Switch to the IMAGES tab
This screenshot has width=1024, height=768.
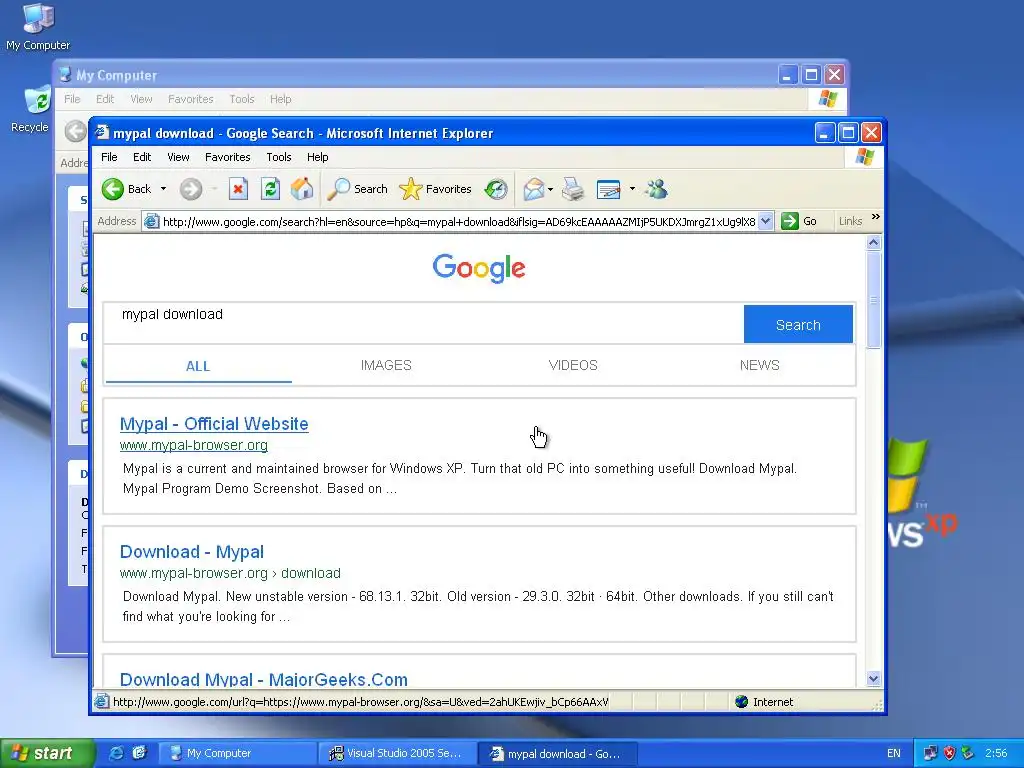point(386,366)
